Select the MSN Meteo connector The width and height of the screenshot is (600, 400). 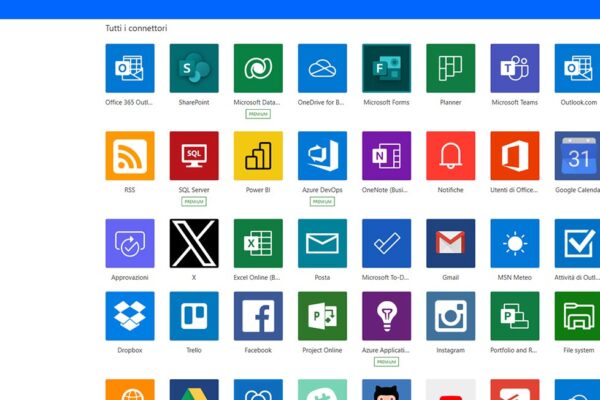515,243
